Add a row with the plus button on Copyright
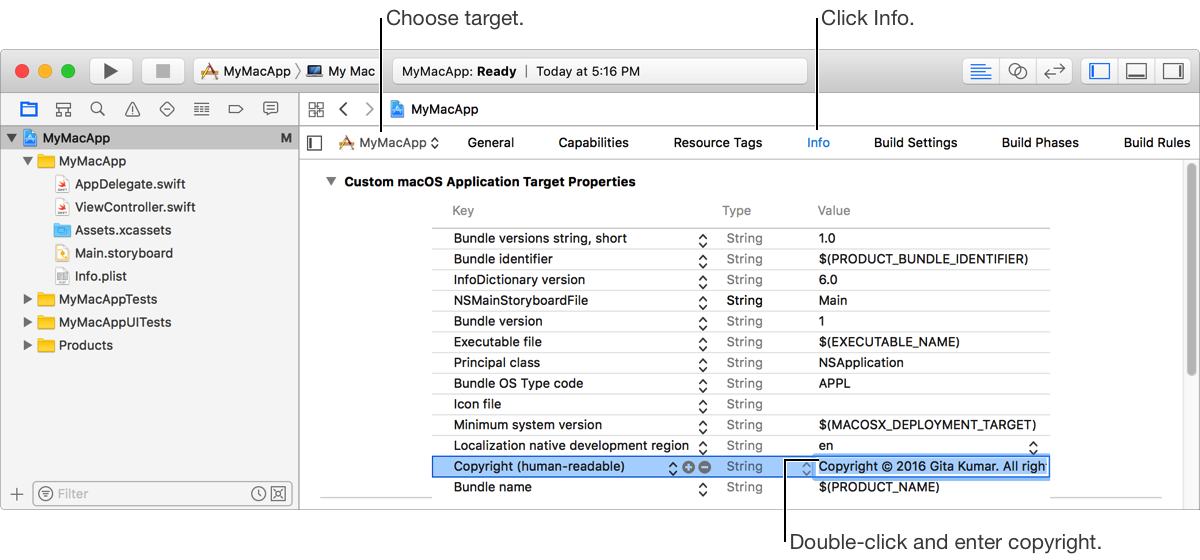The width and height of the screenshot is (1200, 560). (x=688, y=467)
